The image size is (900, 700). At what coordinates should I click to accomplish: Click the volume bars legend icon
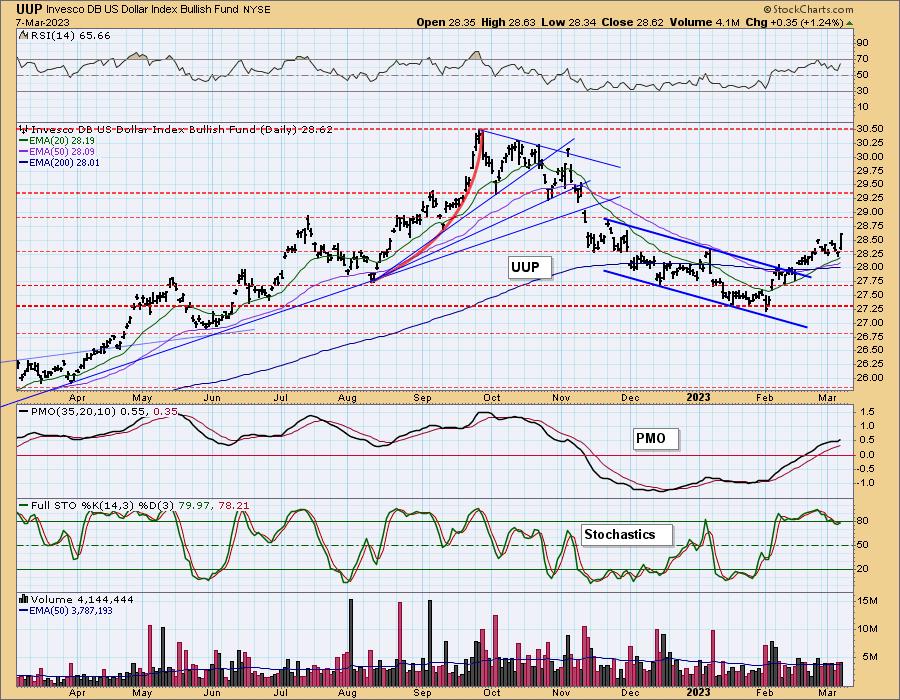pyautogui.click(x=24, y=600)
